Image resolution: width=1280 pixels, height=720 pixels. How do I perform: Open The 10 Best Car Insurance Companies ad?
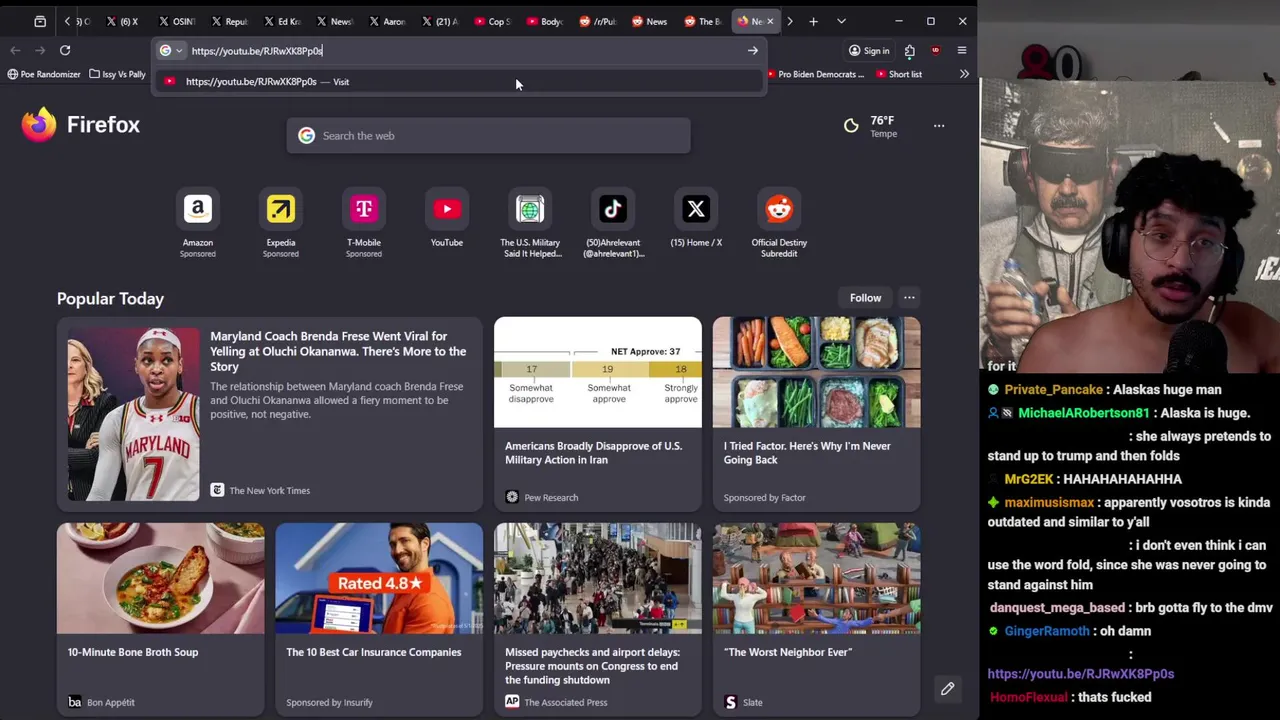tap(379, 619)
